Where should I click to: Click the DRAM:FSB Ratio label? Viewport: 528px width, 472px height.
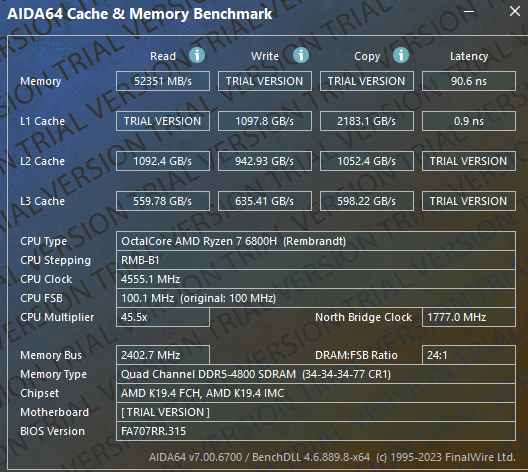[x=356, y=355]
